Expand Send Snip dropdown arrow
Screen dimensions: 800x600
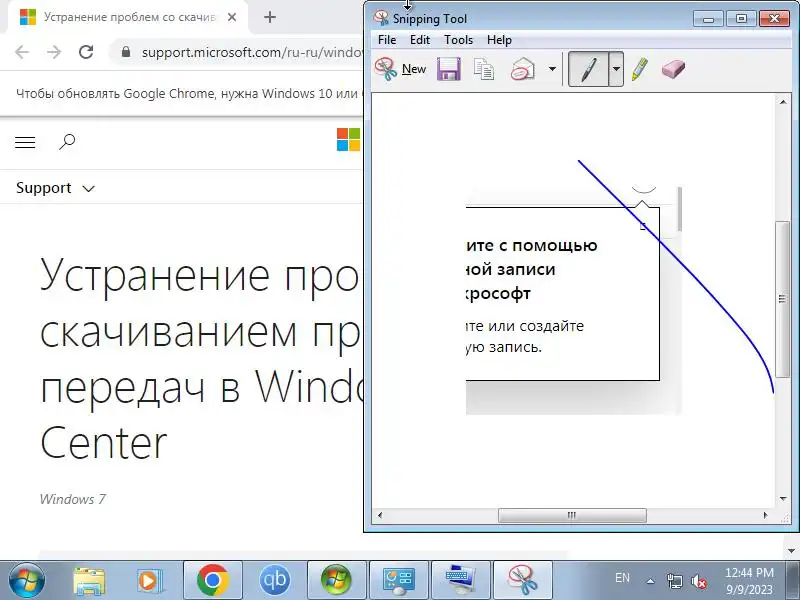552,69
